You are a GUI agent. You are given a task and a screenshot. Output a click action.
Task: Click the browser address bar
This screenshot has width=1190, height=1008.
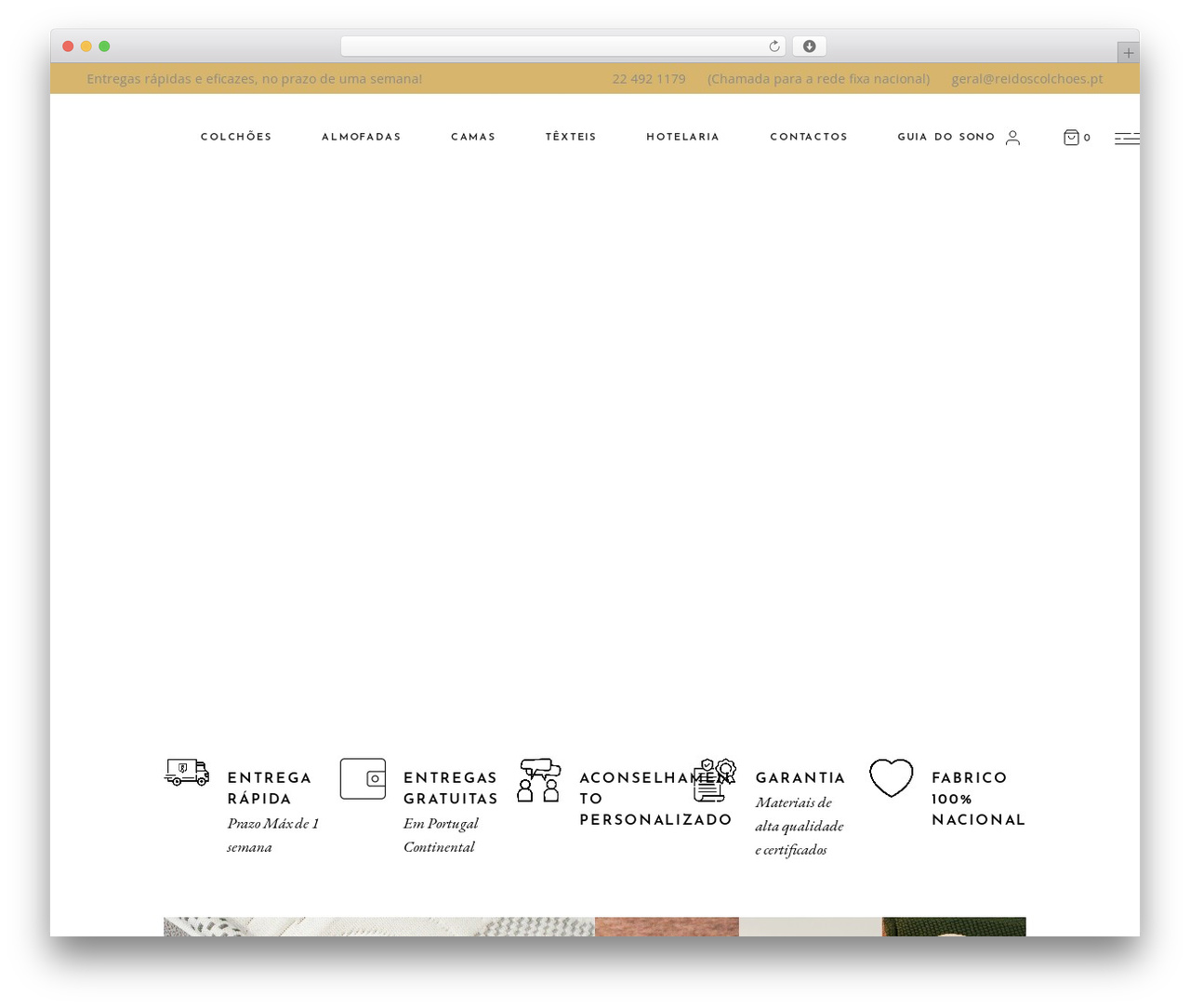tap(563, 46)
